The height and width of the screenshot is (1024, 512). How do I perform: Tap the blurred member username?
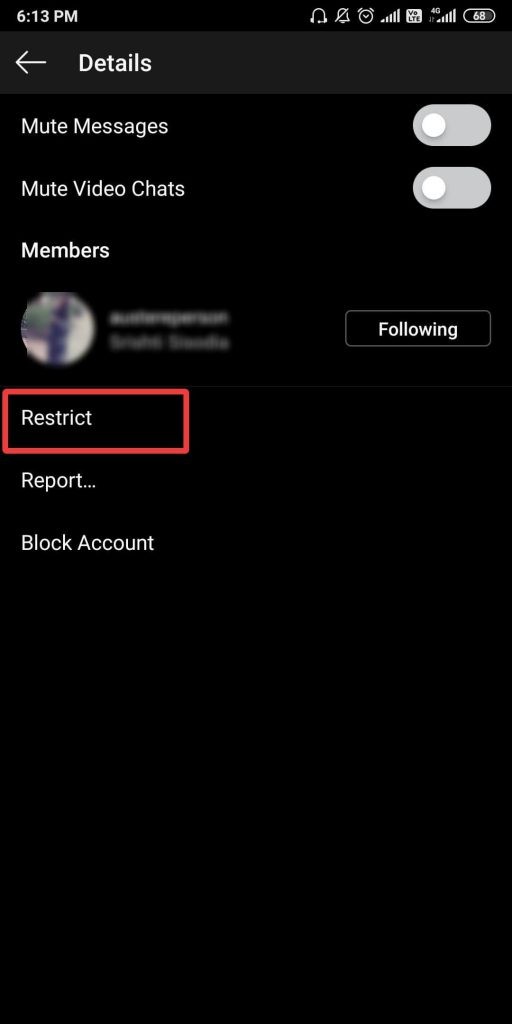click(168, 317)
